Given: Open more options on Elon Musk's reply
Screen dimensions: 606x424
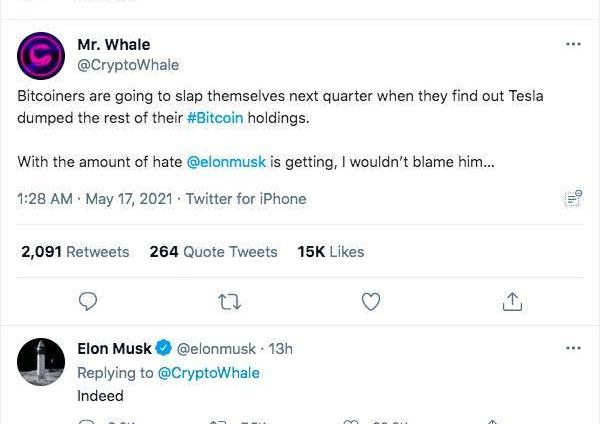Looking at the screenshot, I should (573, 348).
